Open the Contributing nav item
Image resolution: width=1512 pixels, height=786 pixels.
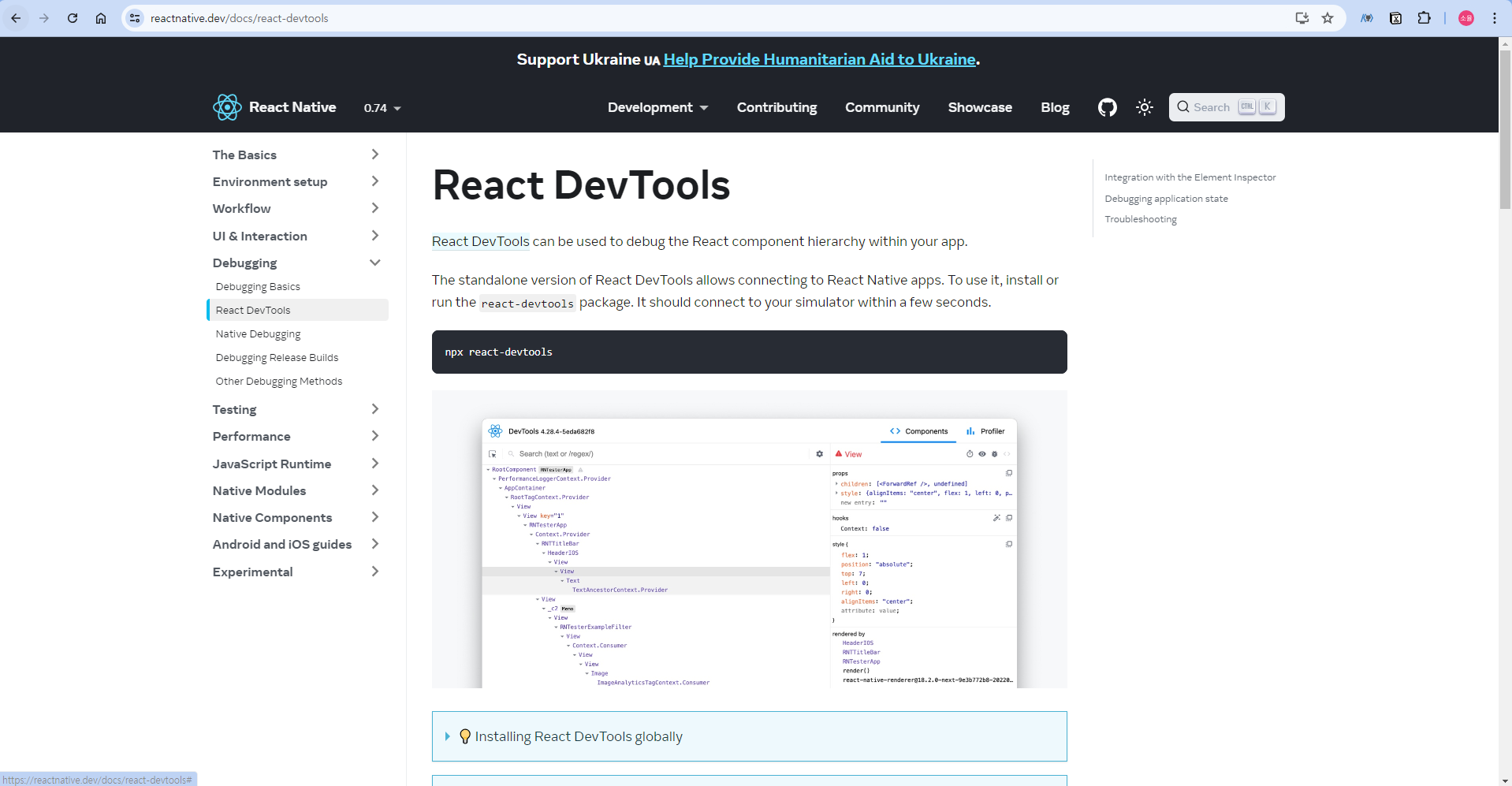coord(776,107)
